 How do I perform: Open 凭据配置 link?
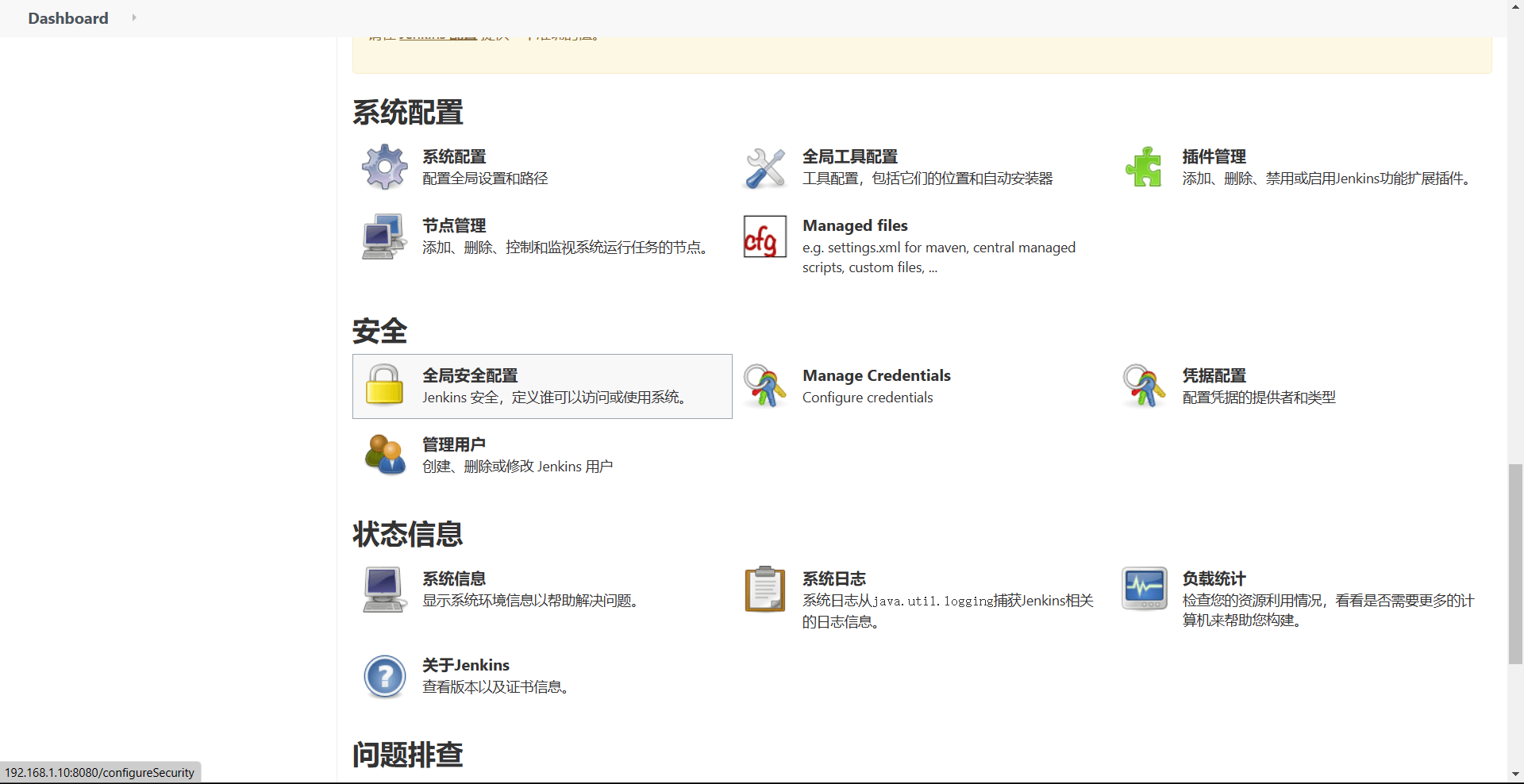(x=1214, y=375)
